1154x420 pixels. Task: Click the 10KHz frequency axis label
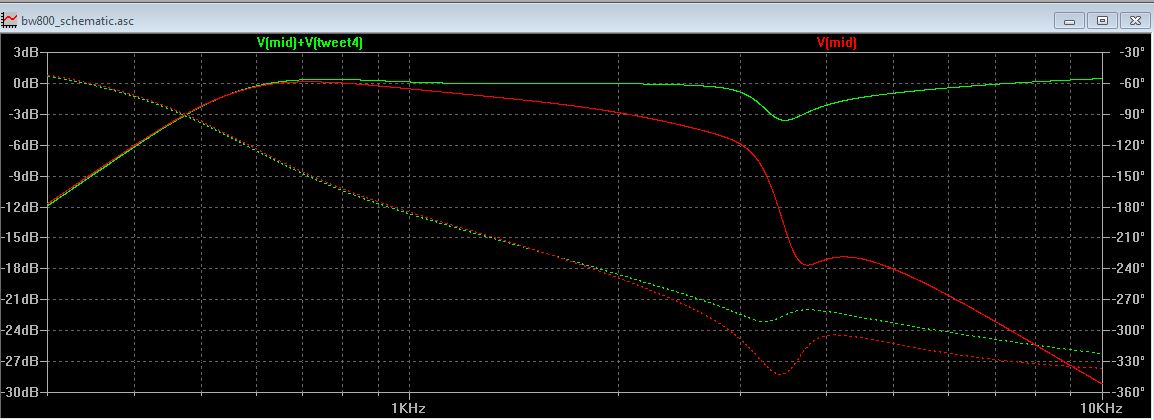click(1102, 407)
